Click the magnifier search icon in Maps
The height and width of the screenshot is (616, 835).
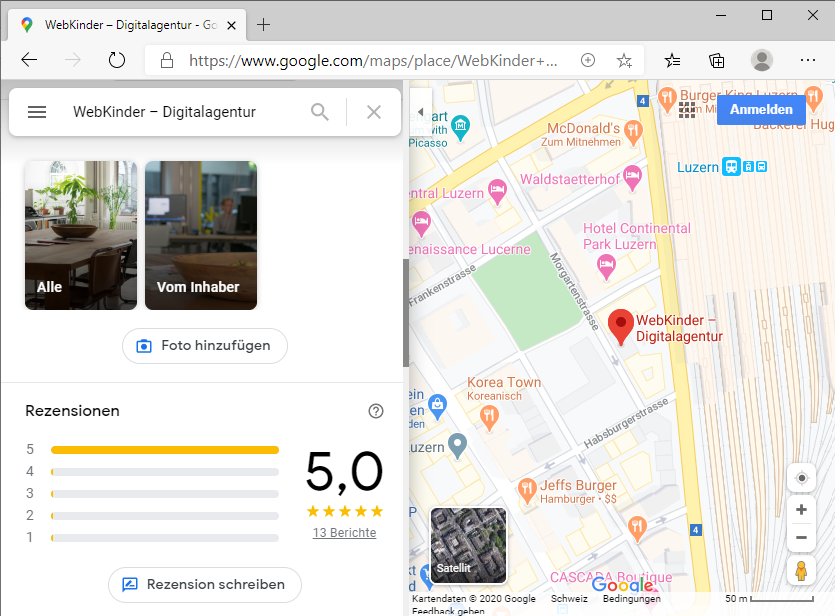(x=320, y=112)
